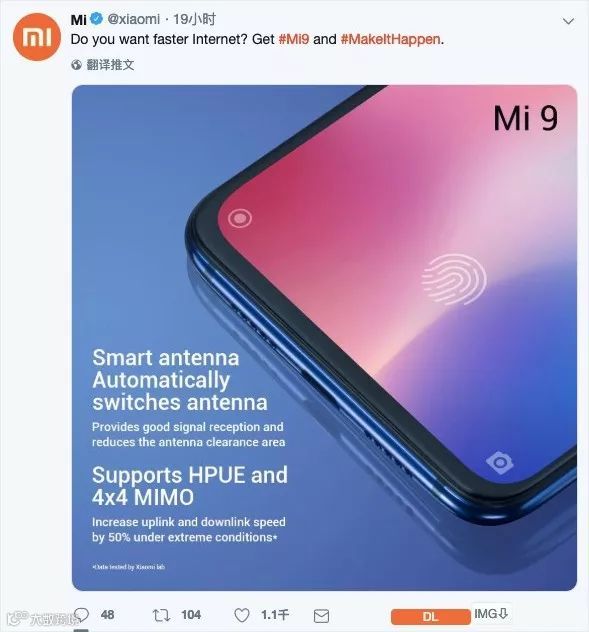The width and height of the screenshot is (589, 632).
Task: Click the reply speech bubble icon
Action: pyautogui.click(x=81, y=615)
